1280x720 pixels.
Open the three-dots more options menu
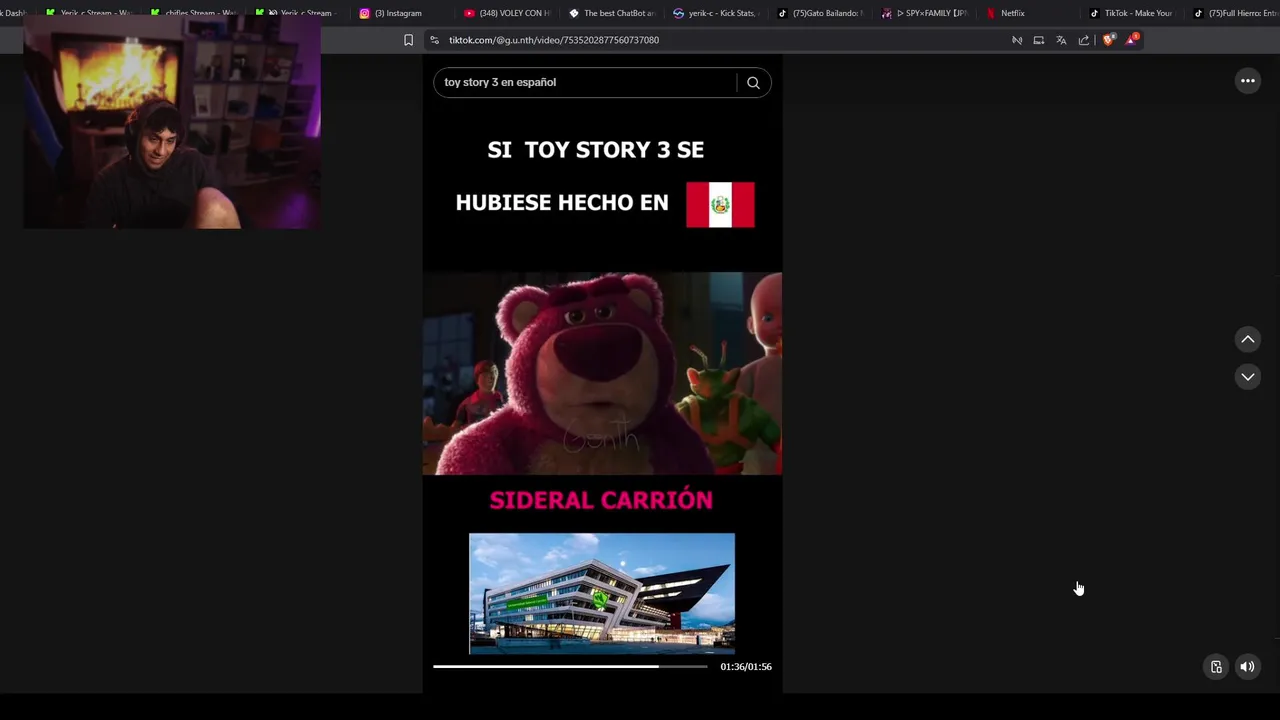point(1248,81)
